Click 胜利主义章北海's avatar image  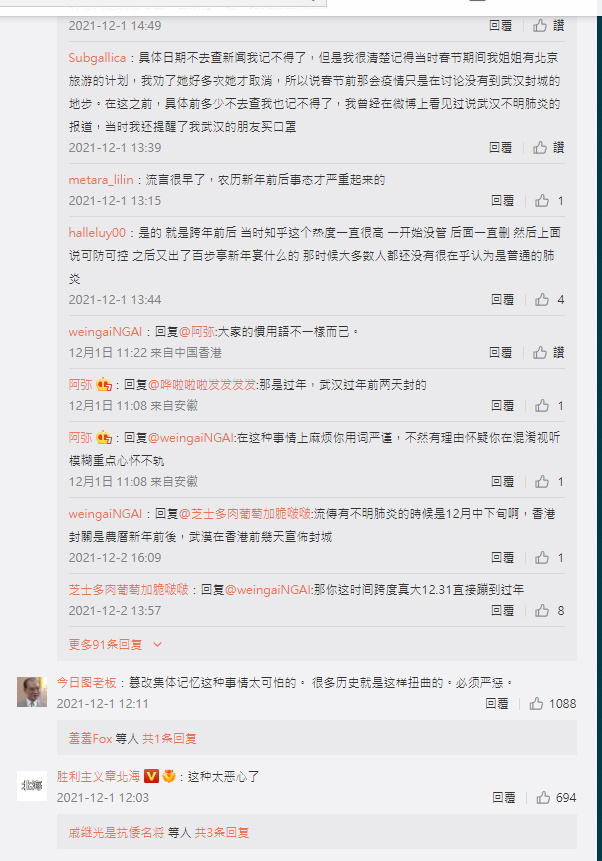32,786
